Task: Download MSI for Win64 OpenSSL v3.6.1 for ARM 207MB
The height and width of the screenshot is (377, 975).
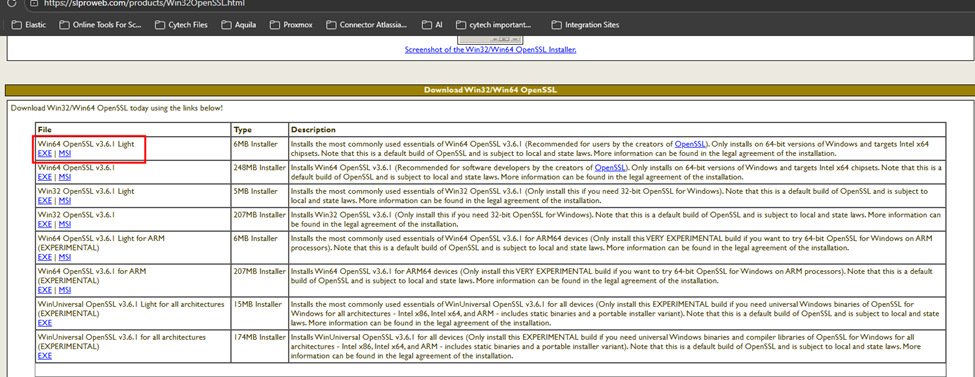Action: [65, 290]
